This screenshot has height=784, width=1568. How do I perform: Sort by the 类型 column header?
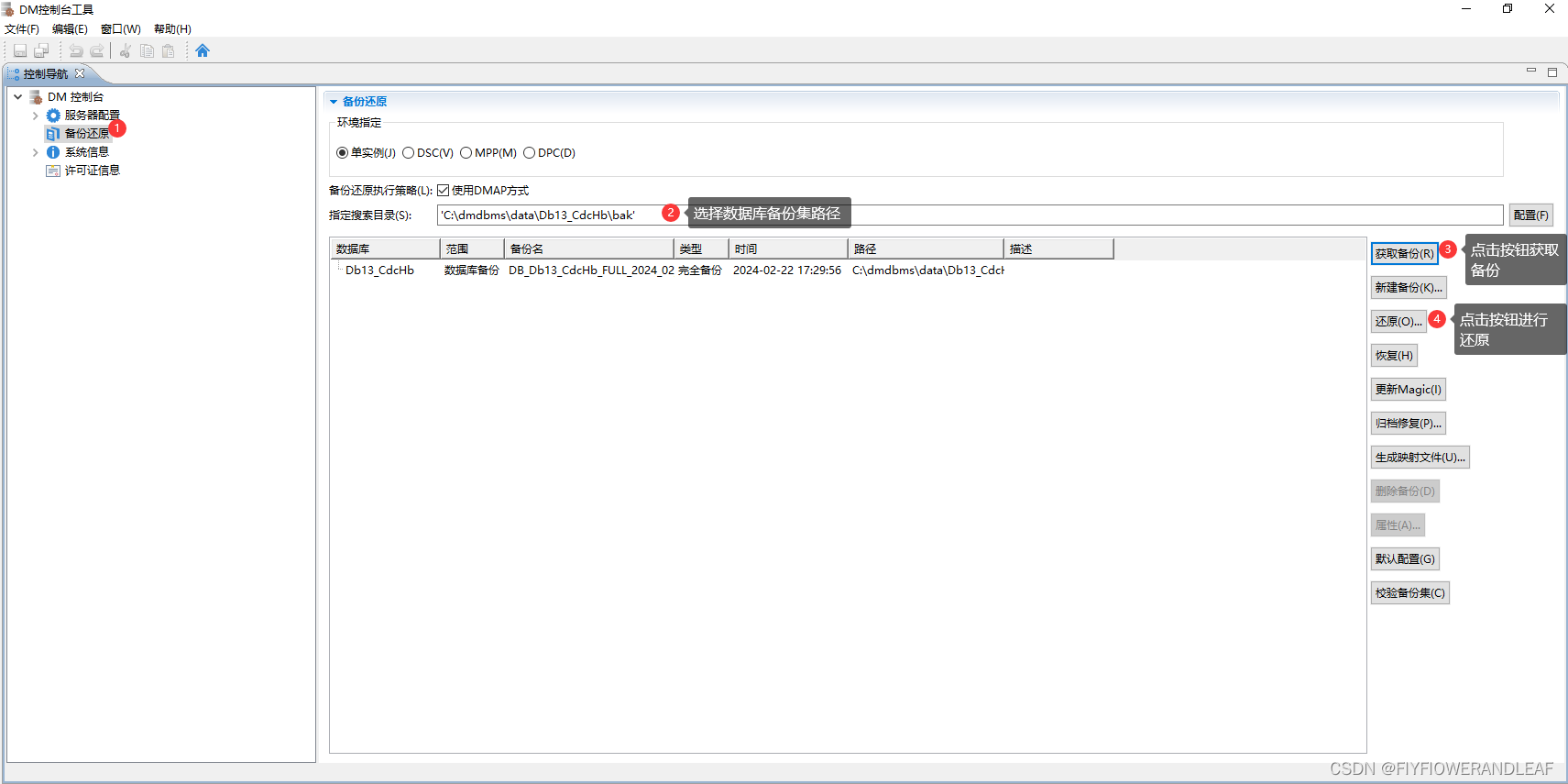pyautogui.click(x=701, y=249)
